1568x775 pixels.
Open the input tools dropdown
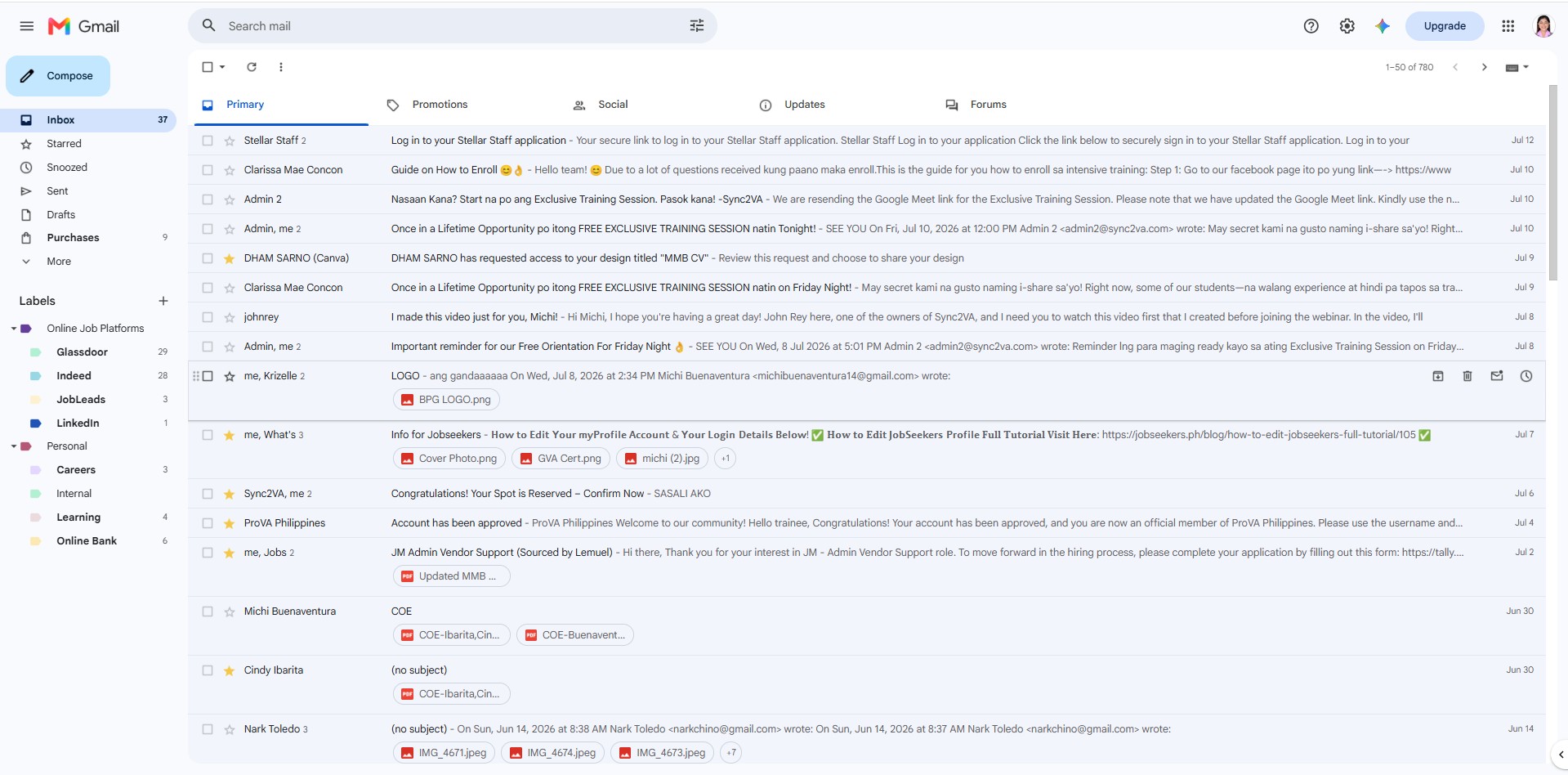[x=1517, y=67]
